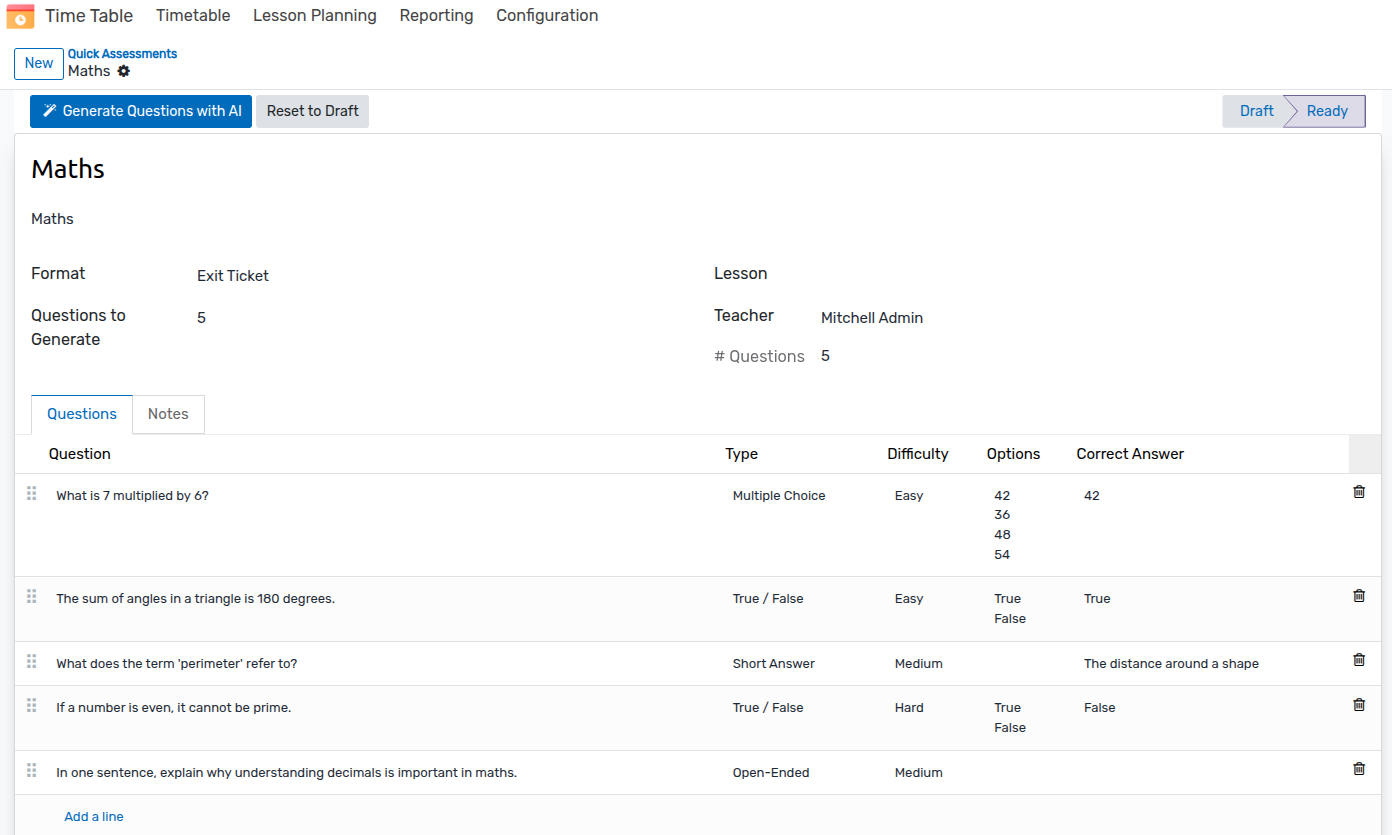Click the Reset to Draft button
Screen dimensions: 1392x835
(x=312, y=111)
